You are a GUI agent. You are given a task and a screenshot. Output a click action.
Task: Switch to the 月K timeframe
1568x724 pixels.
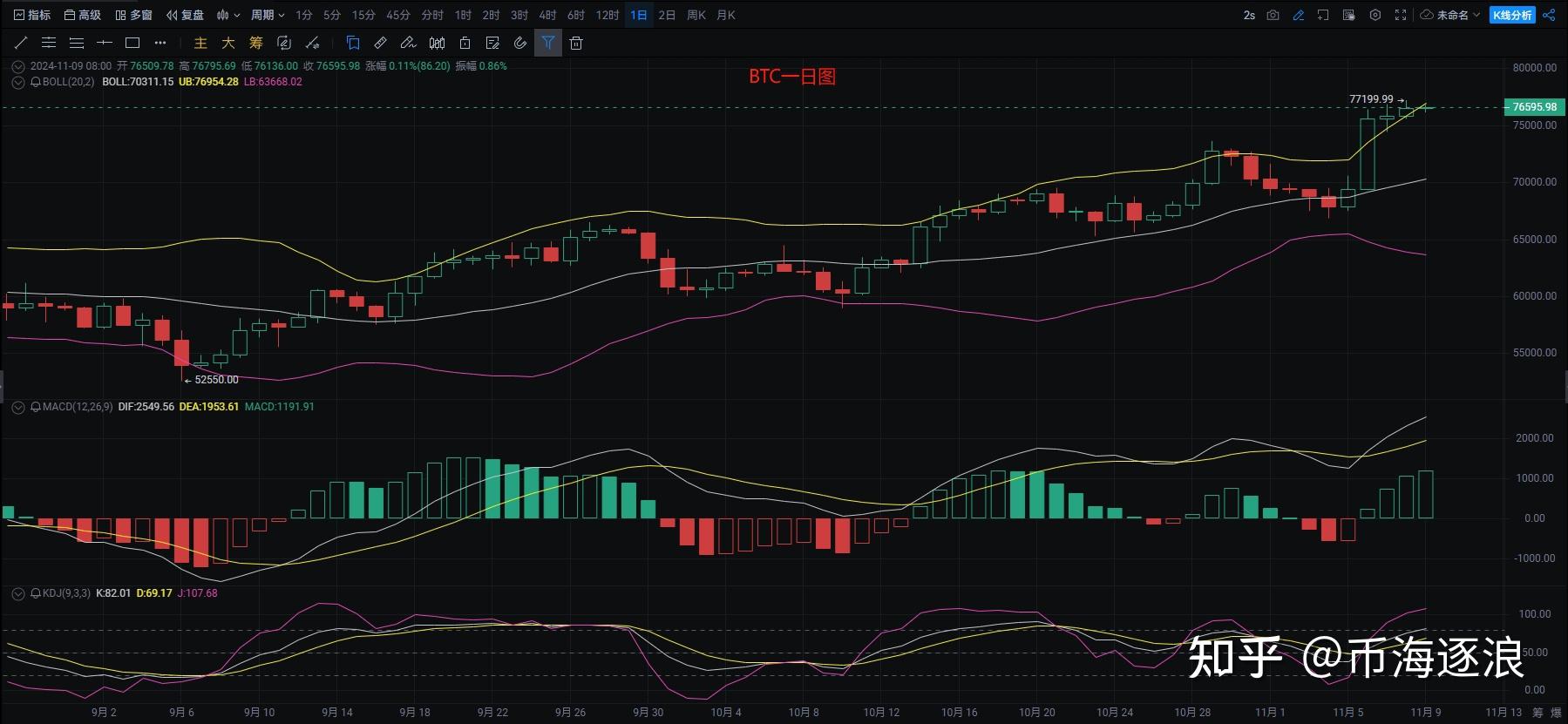(x=726, y=15)
